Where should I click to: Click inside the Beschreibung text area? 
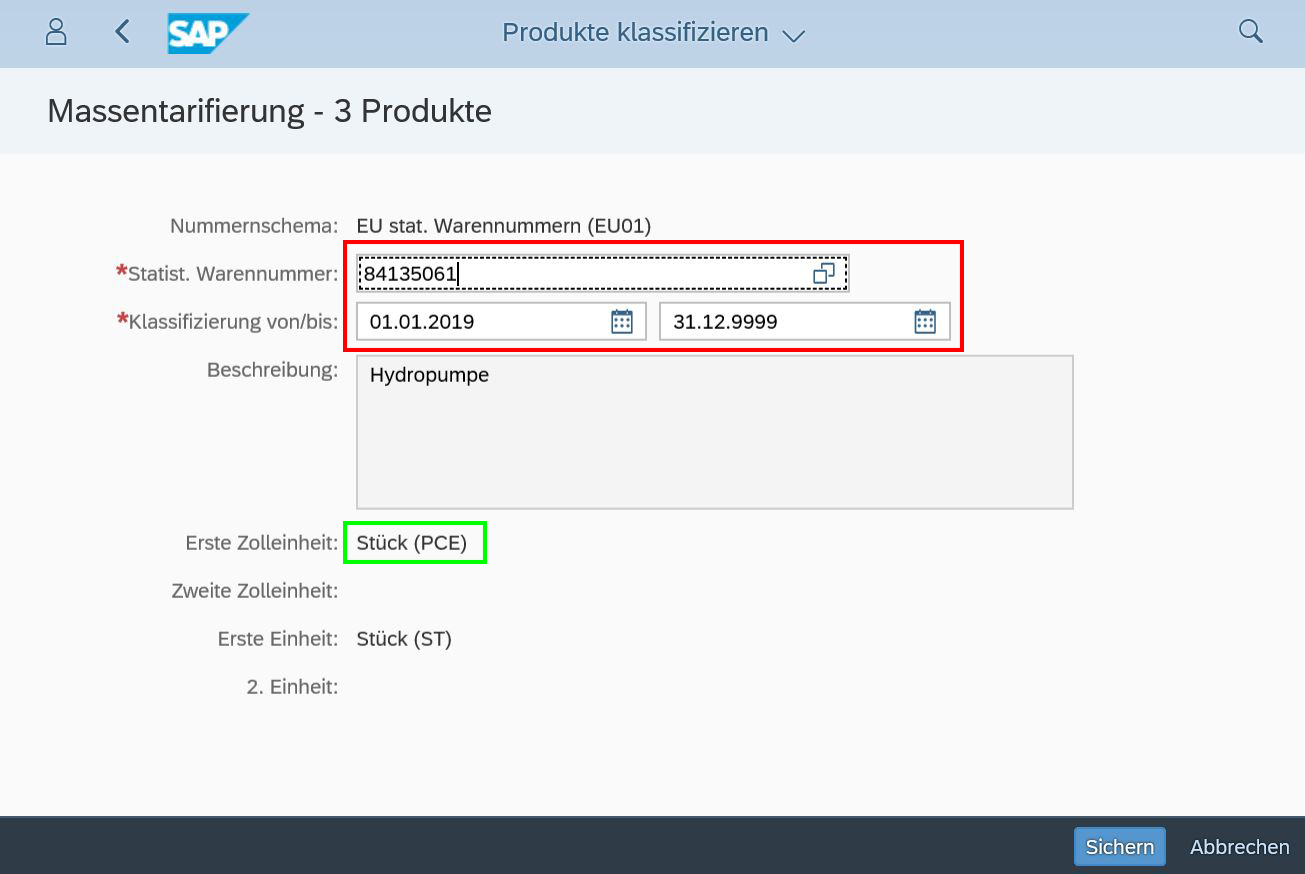(x=714, y=431)
